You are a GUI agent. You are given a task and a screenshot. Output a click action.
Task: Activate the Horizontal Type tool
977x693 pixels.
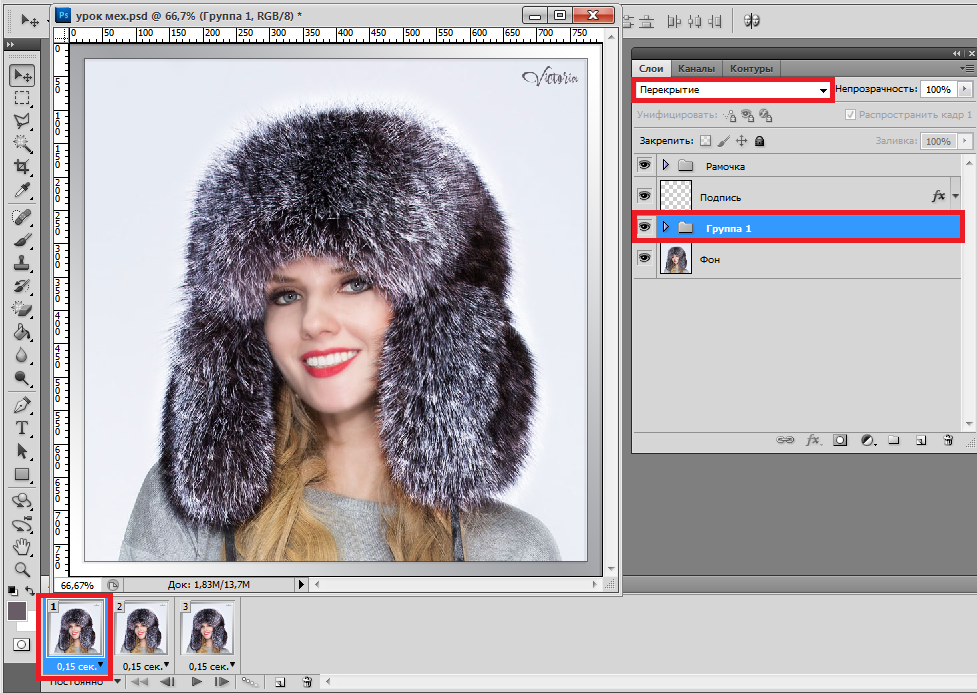(x=21, y=428)
